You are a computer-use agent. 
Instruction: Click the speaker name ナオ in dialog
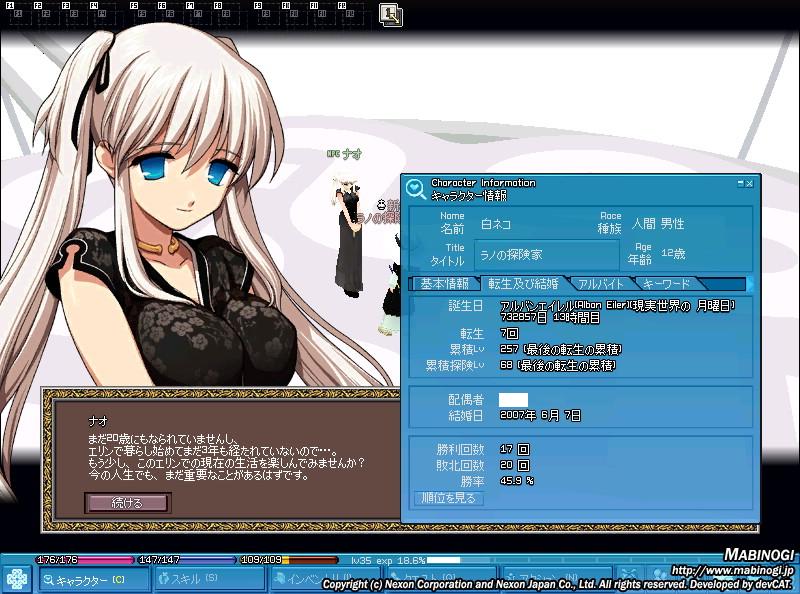coord(98,422)
